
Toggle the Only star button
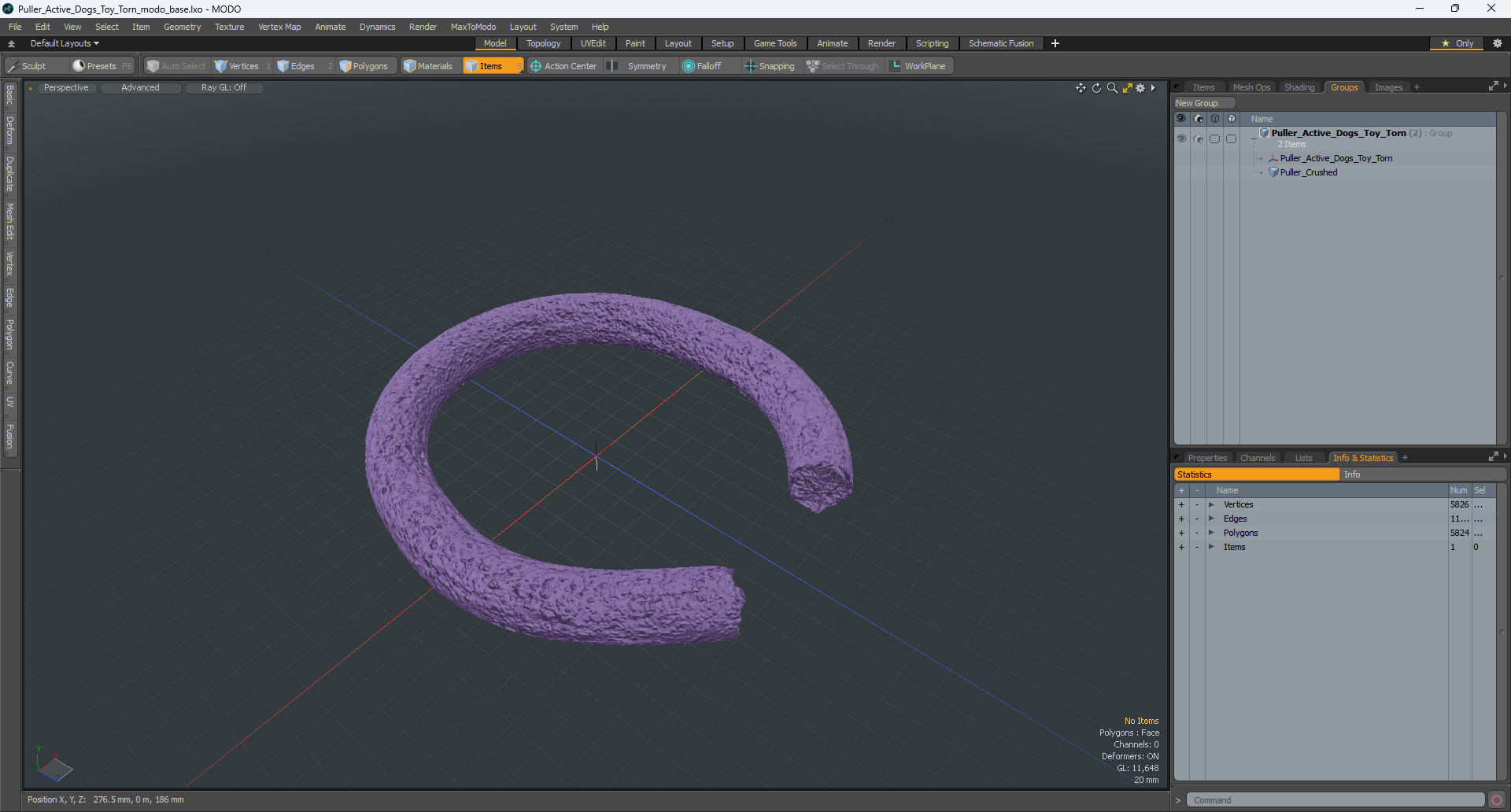(1457, 43)
